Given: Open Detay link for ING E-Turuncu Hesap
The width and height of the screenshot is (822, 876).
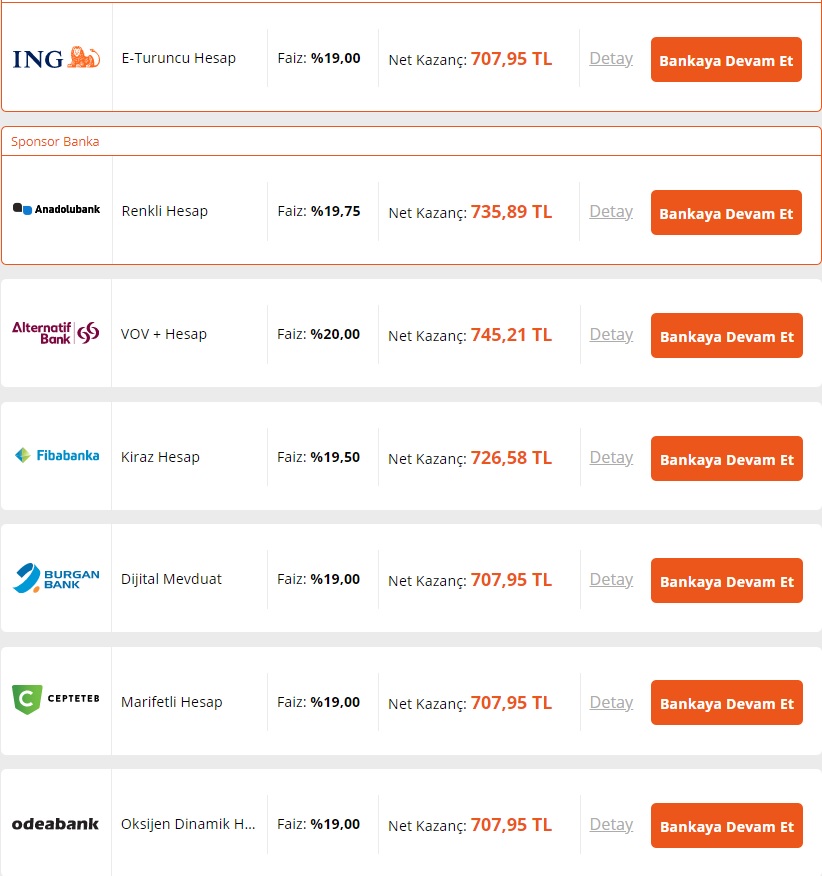Looking at the screenshot, I should (x=611, y=59).
